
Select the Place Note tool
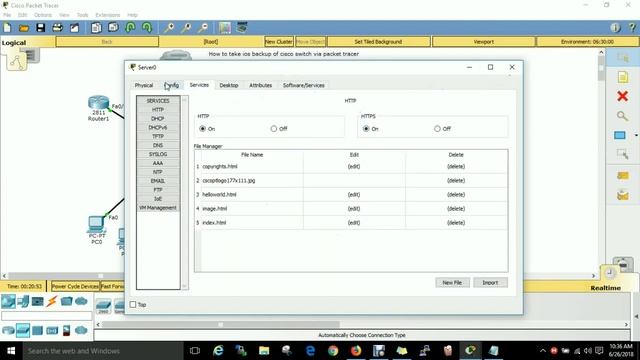click(622, 77)
